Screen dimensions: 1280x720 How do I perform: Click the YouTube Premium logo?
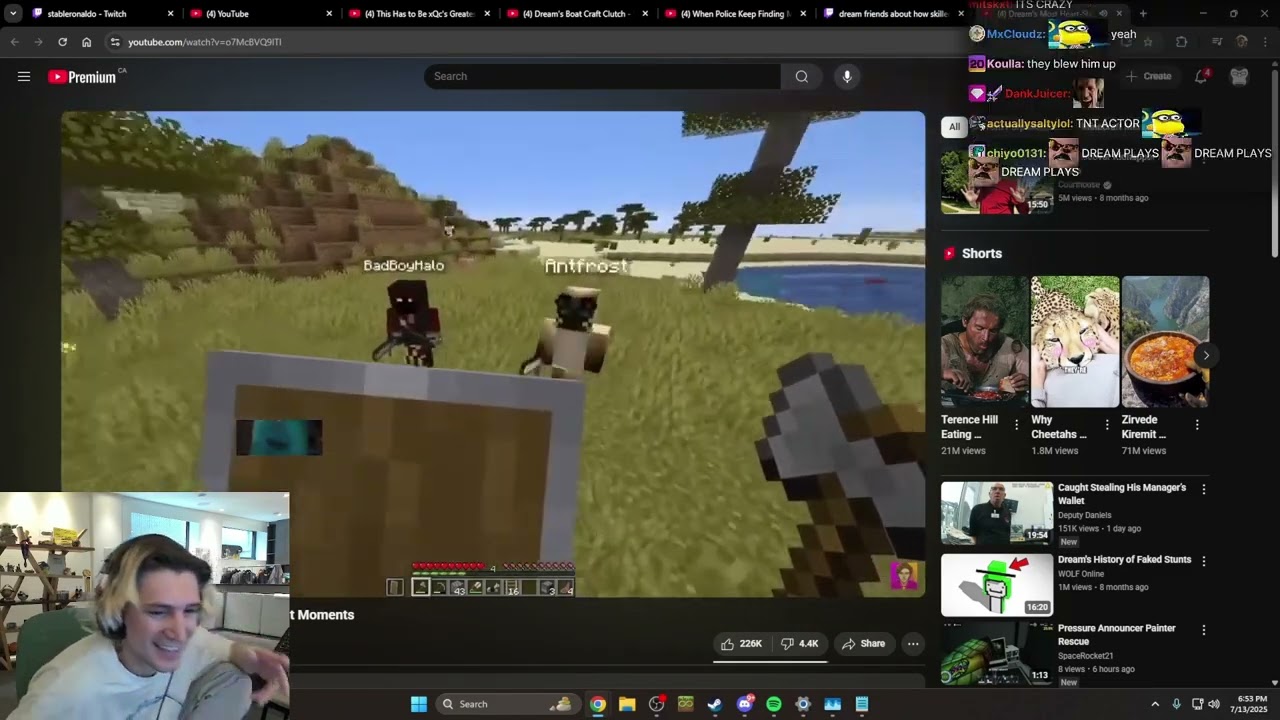(x=84, y=77)
